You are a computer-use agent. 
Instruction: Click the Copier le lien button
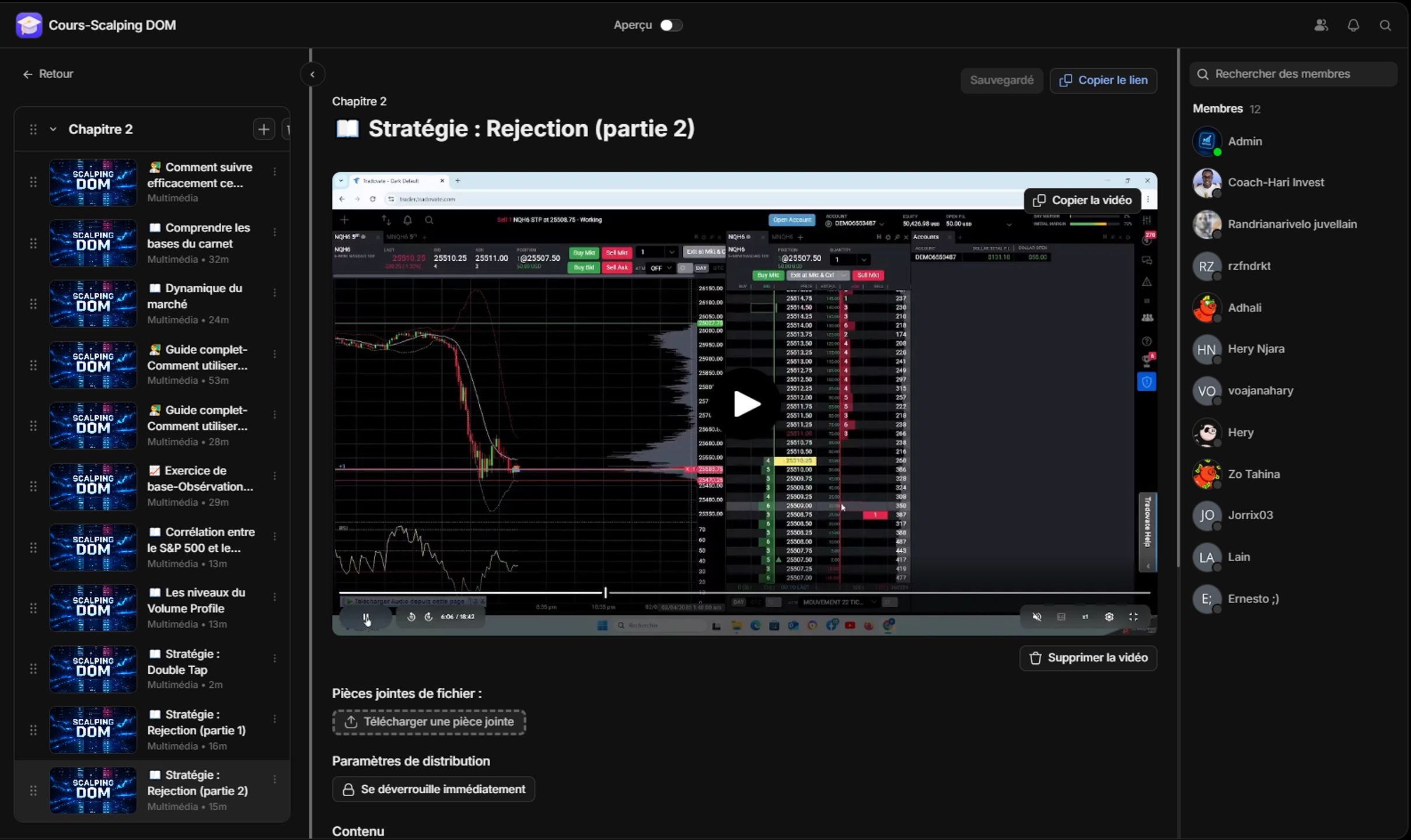1103,80
